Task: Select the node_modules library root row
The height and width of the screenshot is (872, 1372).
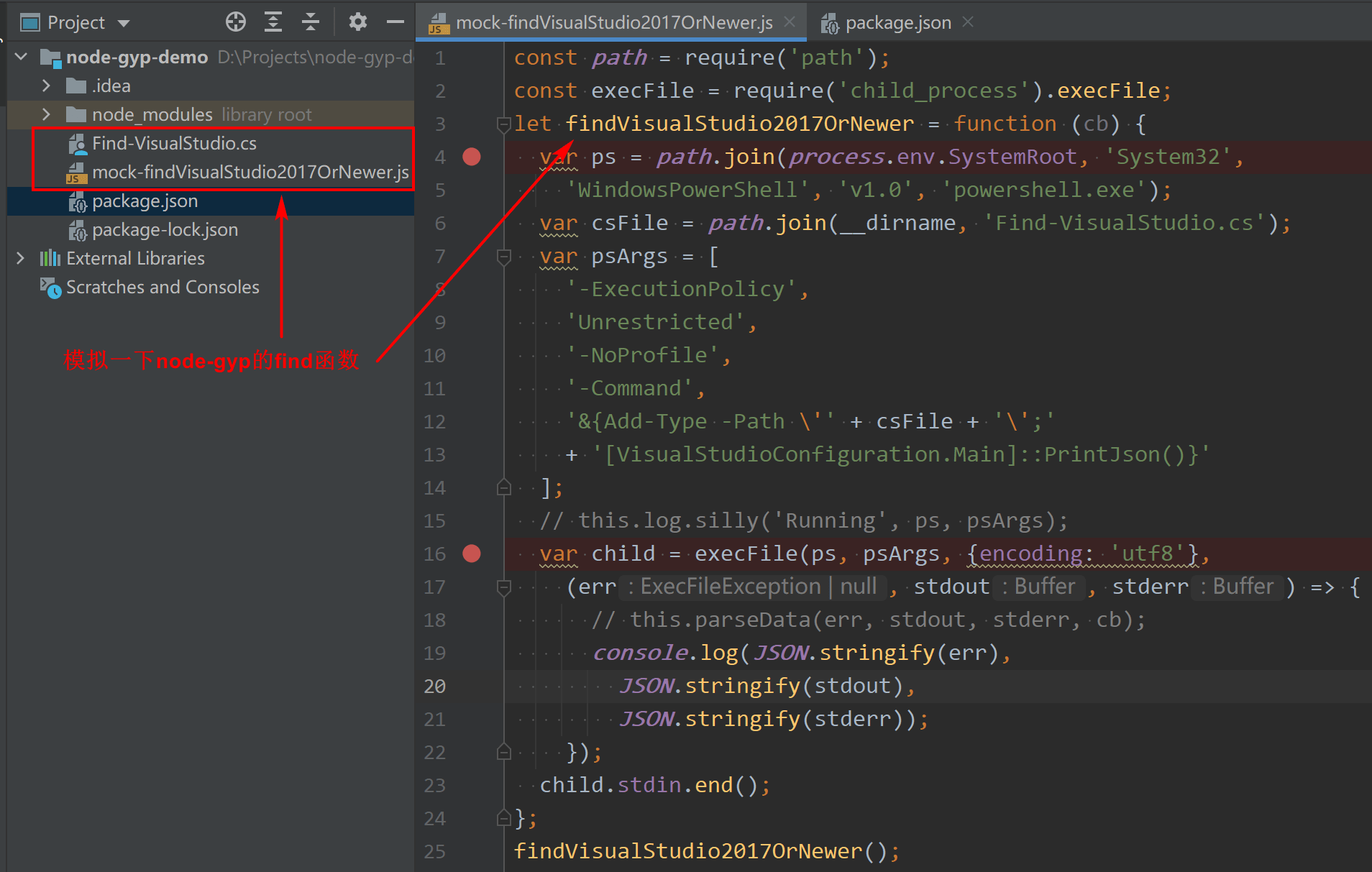Action: click(x=210, y=114)
